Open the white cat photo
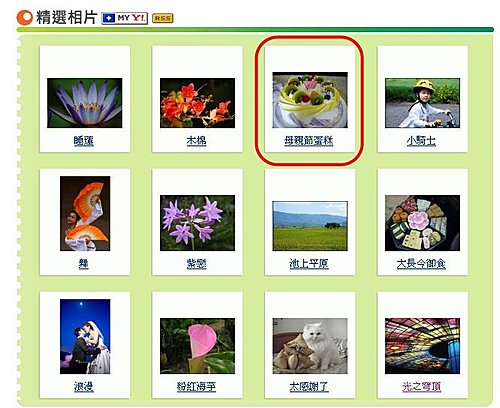Viewport: 500px width, 408px height. click(x=310, y=346)
